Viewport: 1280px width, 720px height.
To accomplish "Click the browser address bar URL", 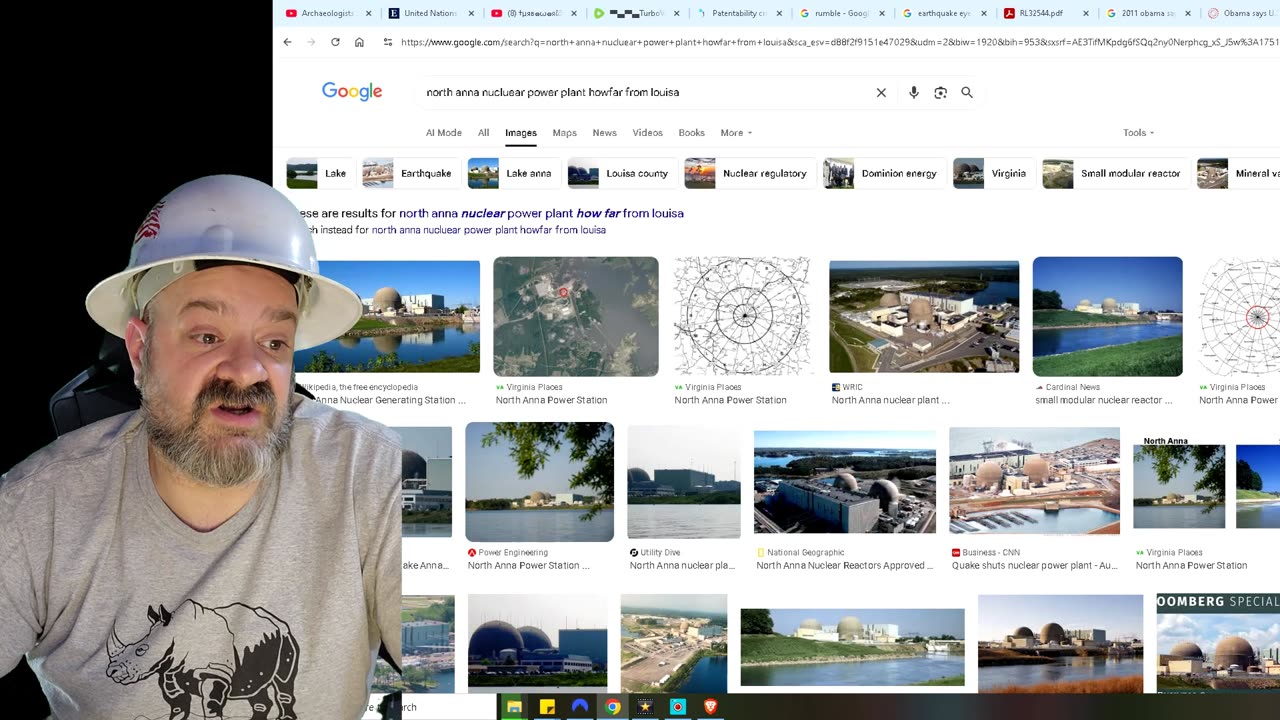I will pos(838,42).
